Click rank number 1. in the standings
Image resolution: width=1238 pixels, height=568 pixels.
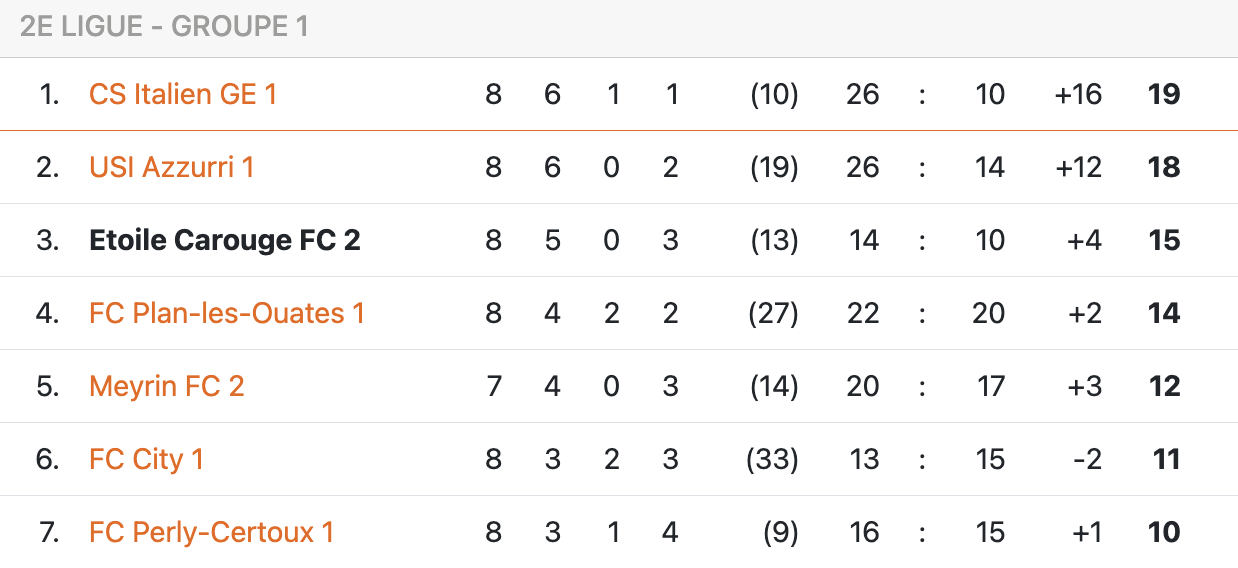[x=49, y=94]
